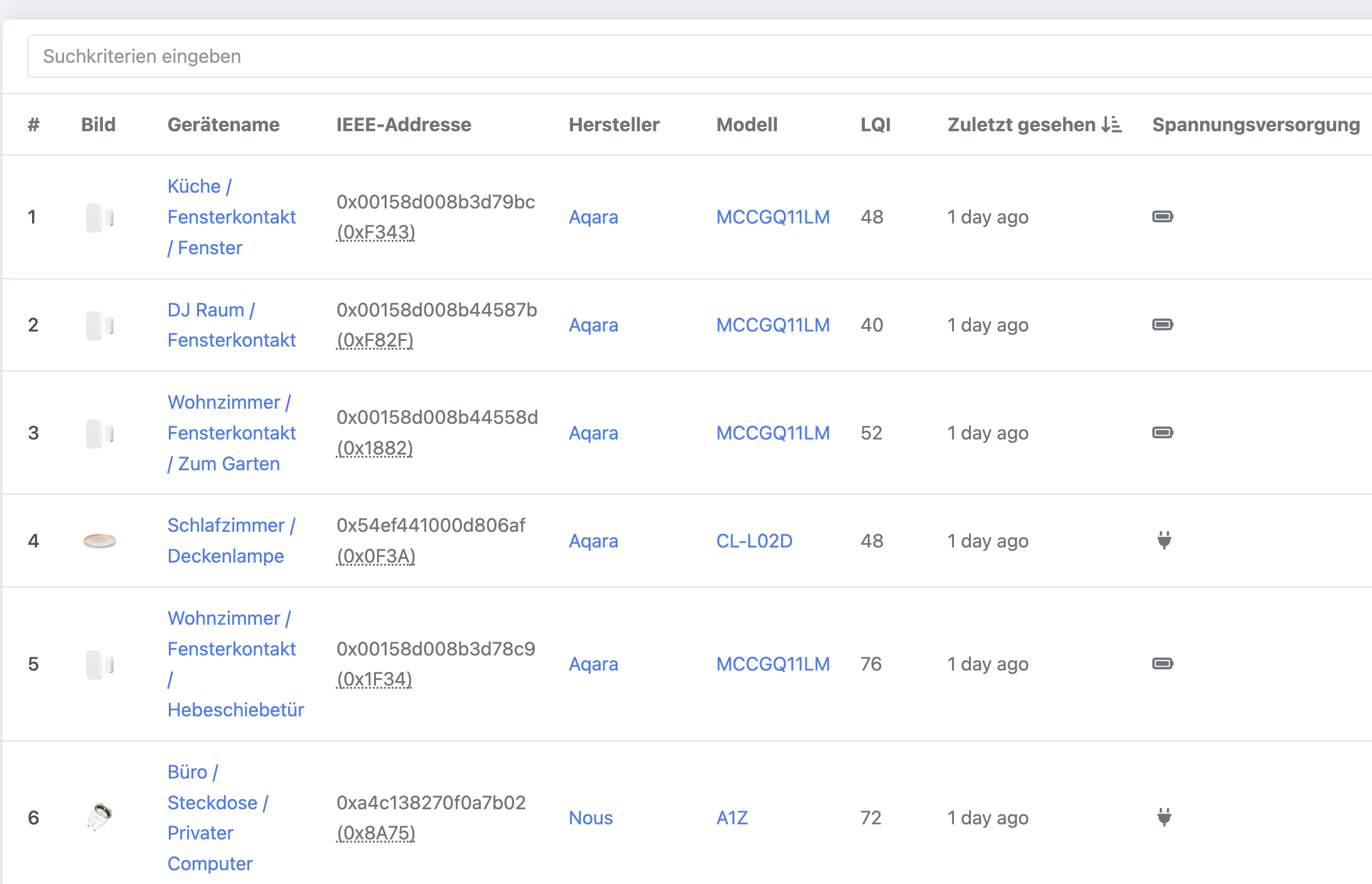This screenshot has width=1372, height=884.
Task: Sort by Hersteller column header
Action: tap(614, 124)
